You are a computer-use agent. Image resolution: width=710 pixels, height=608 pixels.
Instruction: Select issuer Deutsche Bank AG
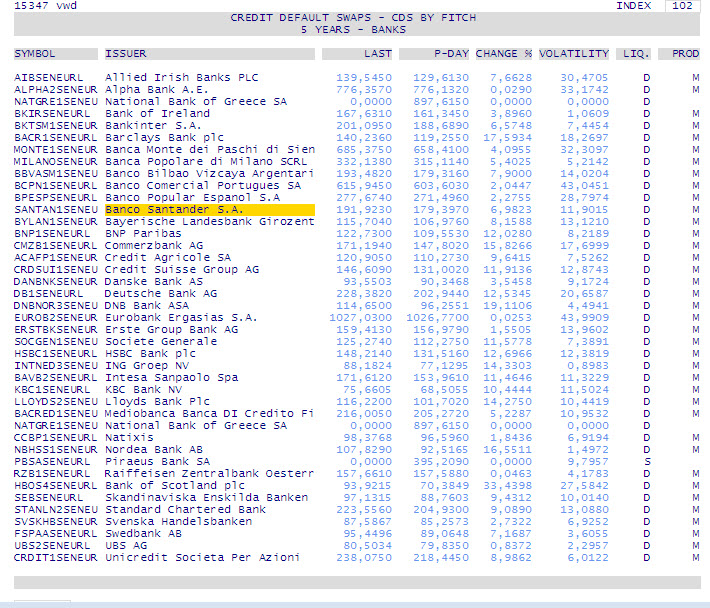pyautogui.click(x=161, y=293)
